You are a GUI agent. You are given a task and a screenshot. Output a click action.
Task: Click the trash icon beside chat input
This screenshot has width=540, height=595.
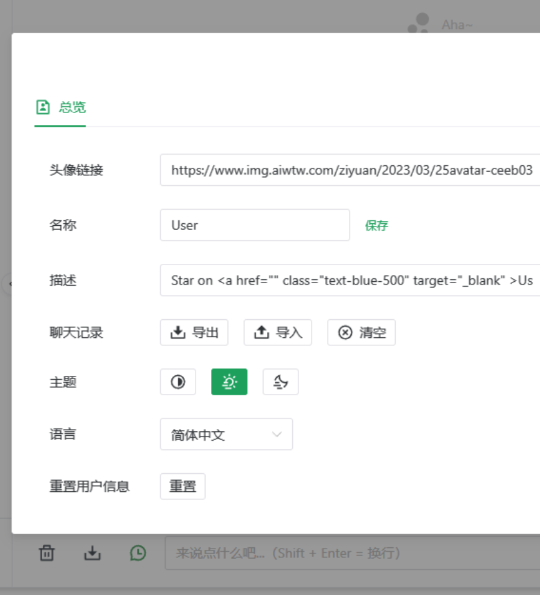[x=47, y=553]
